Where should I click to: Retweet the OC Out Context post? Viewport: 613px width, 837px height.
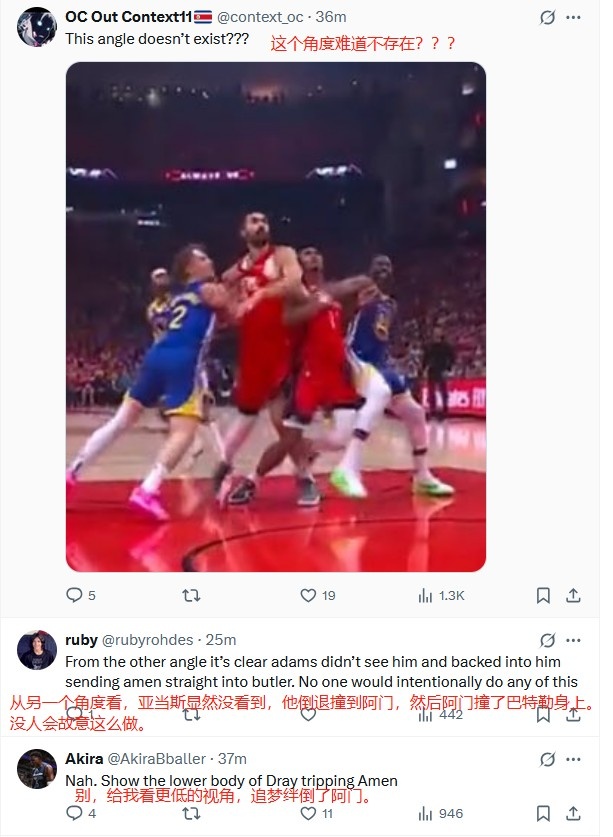coord(191,595)
